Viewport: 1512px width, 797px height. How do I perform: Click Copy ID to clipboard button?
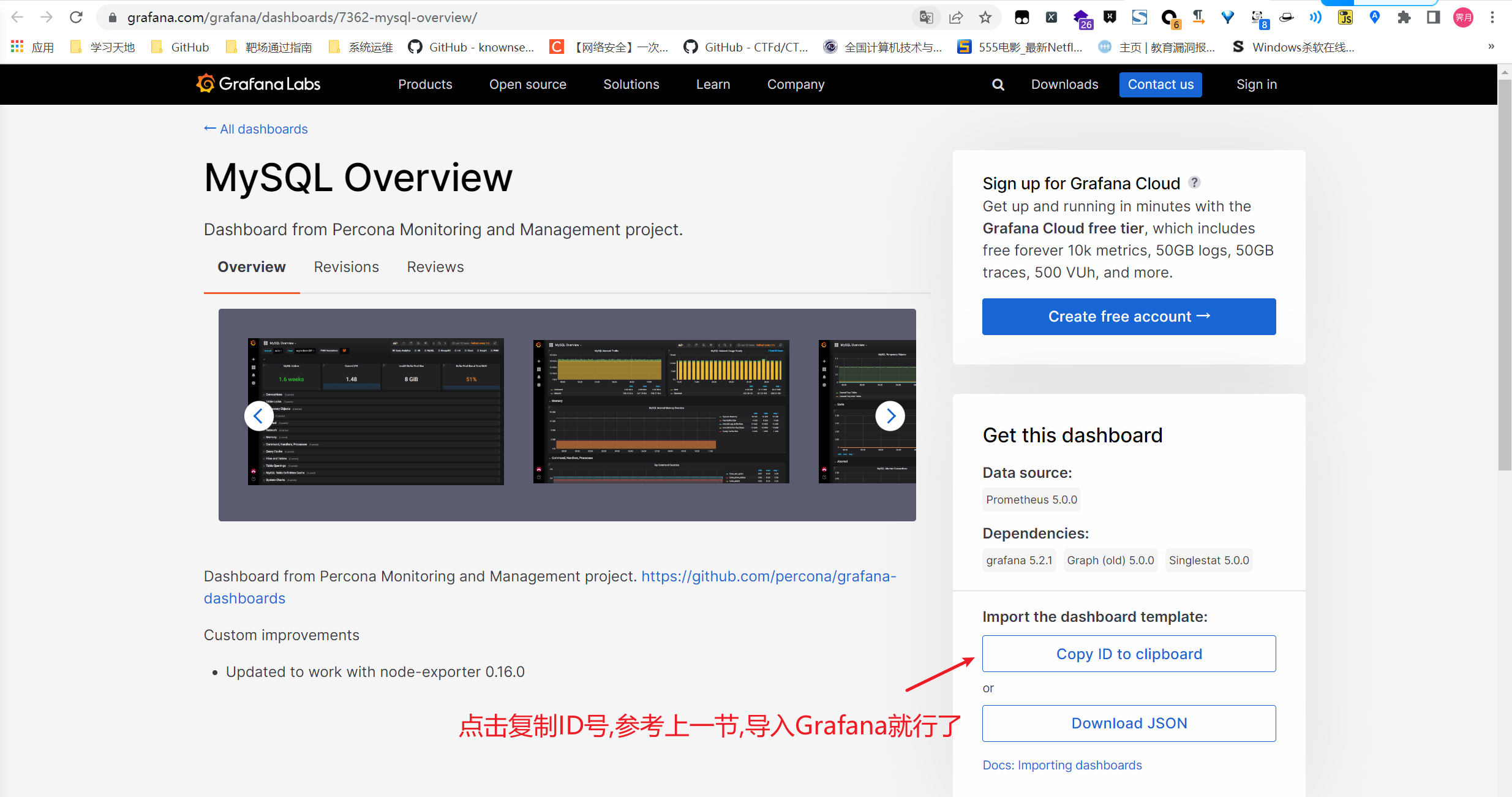click(x=1129, y=654)
